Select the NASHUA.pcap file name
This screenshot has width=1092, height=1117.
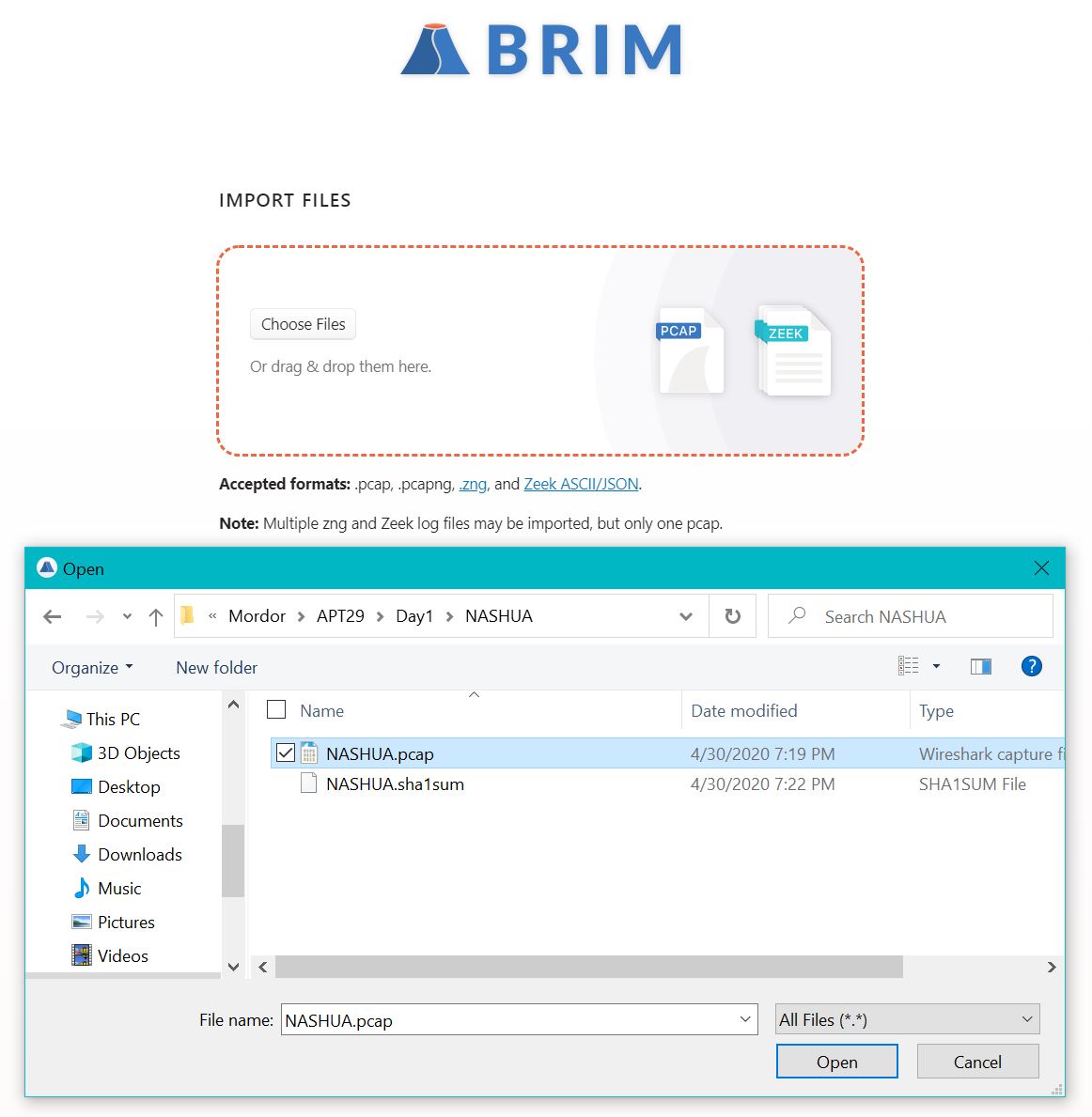pos(380,753)
